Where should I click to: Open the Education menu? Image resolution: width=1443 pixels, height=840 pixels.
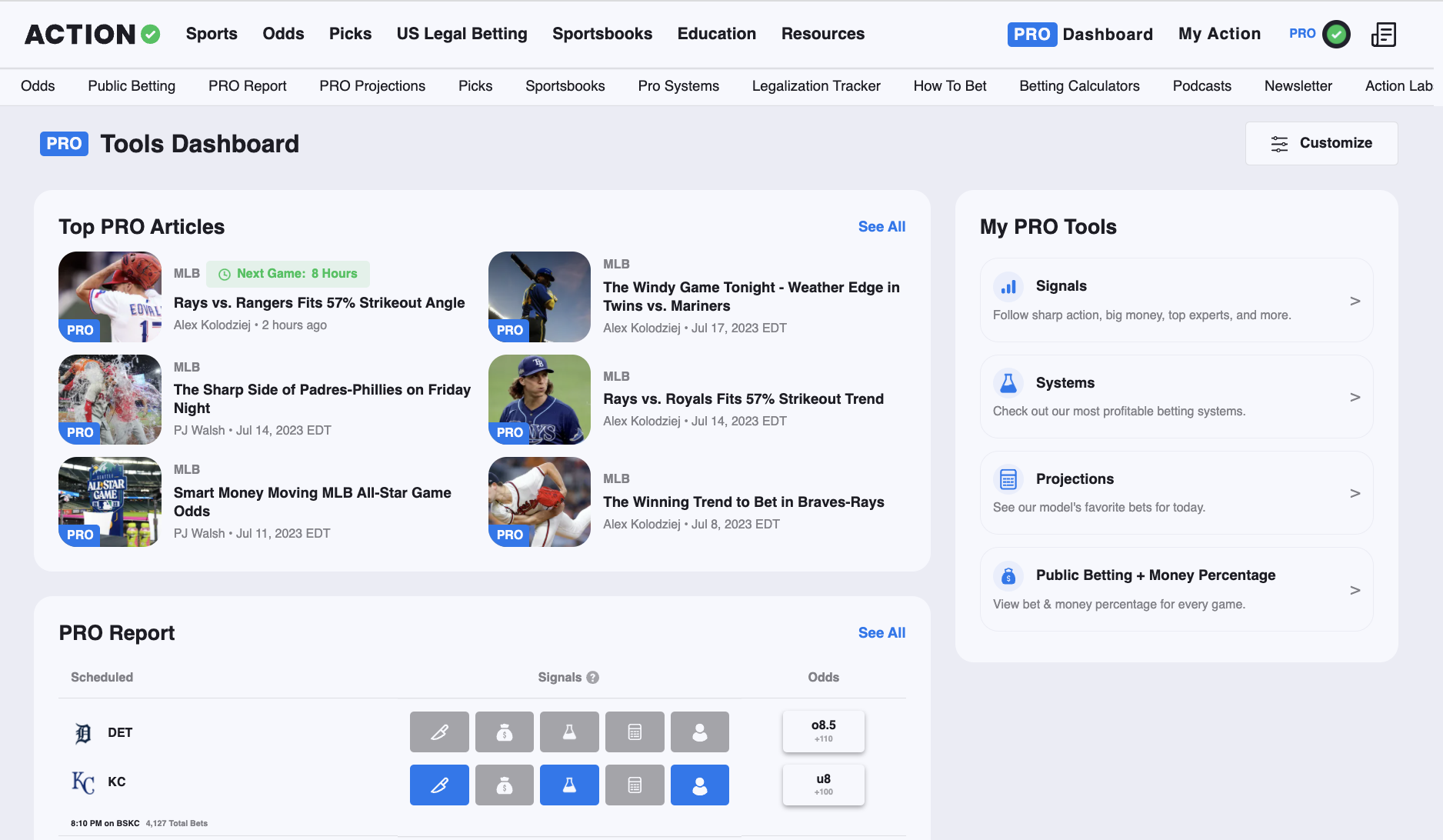(x=717, y=34)
